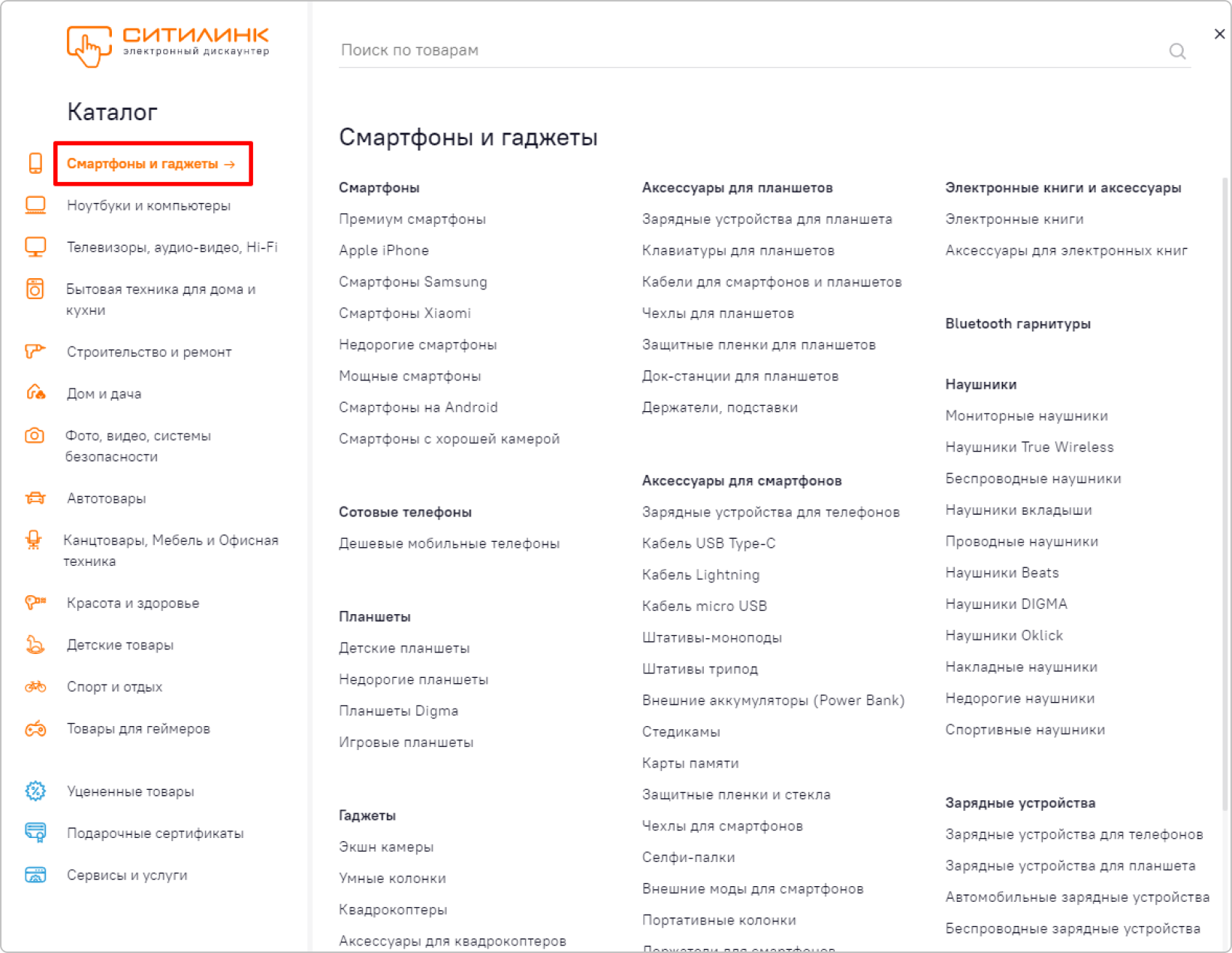Open Кабель USB Type-C link

pyautogui.click(x=709, y=543)
